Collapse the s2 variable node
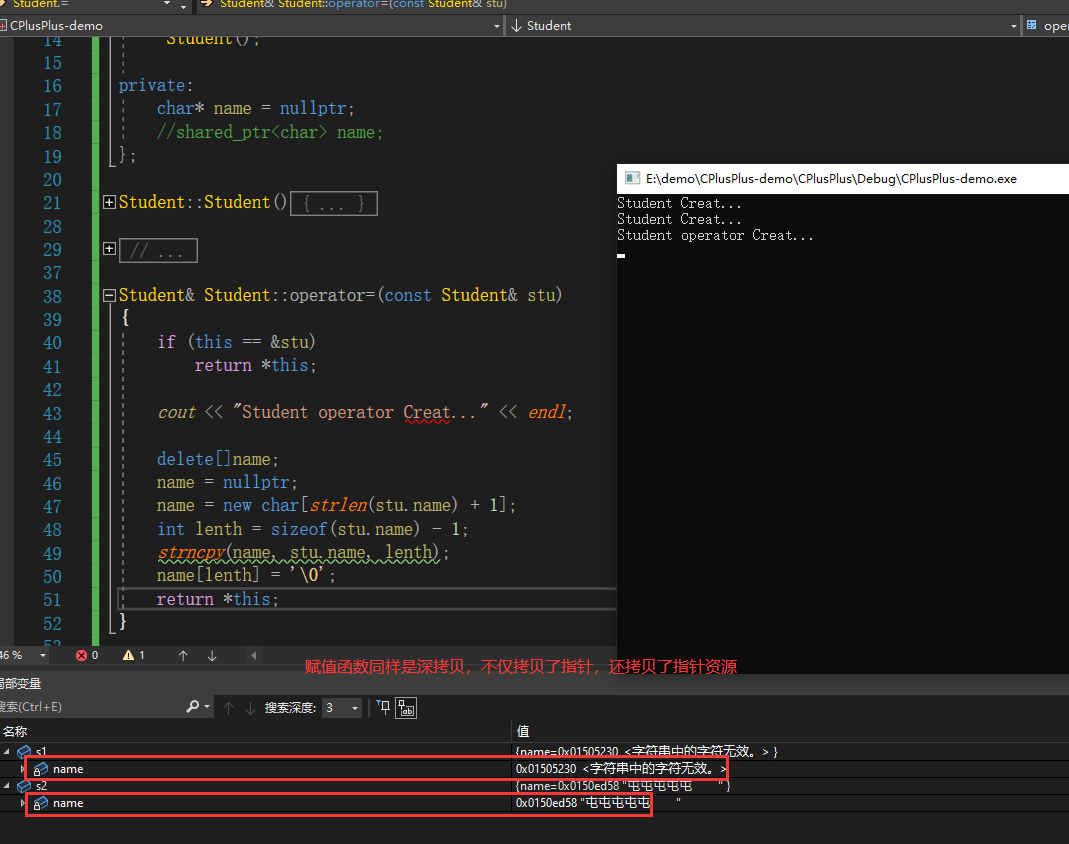This screenshot has height=844, width=1069. pyautogui.click(x=7, y=785)
